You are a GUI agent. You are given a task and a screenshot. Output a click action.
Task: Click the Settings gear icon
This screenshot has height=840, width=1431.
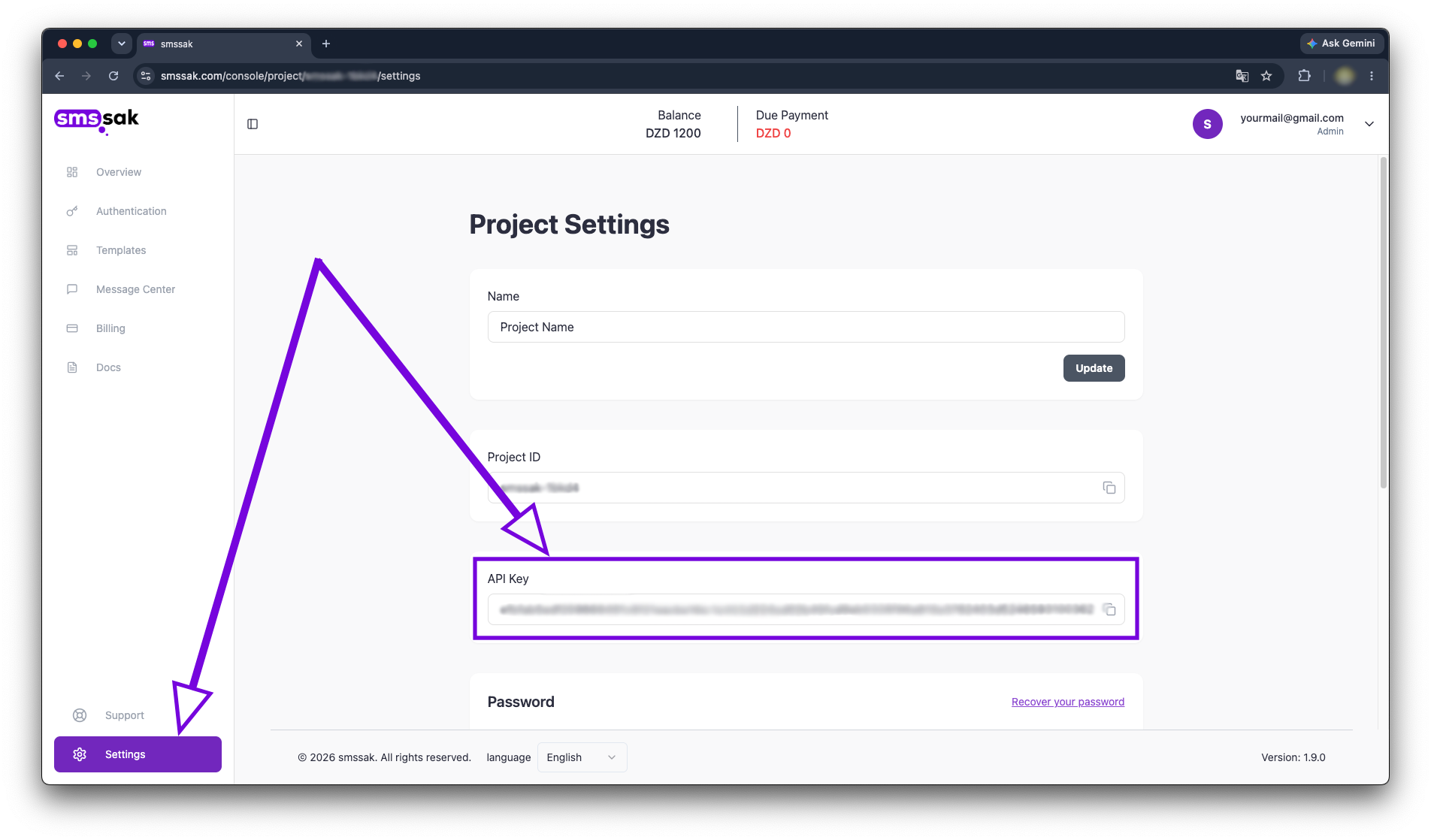(80, 754)
